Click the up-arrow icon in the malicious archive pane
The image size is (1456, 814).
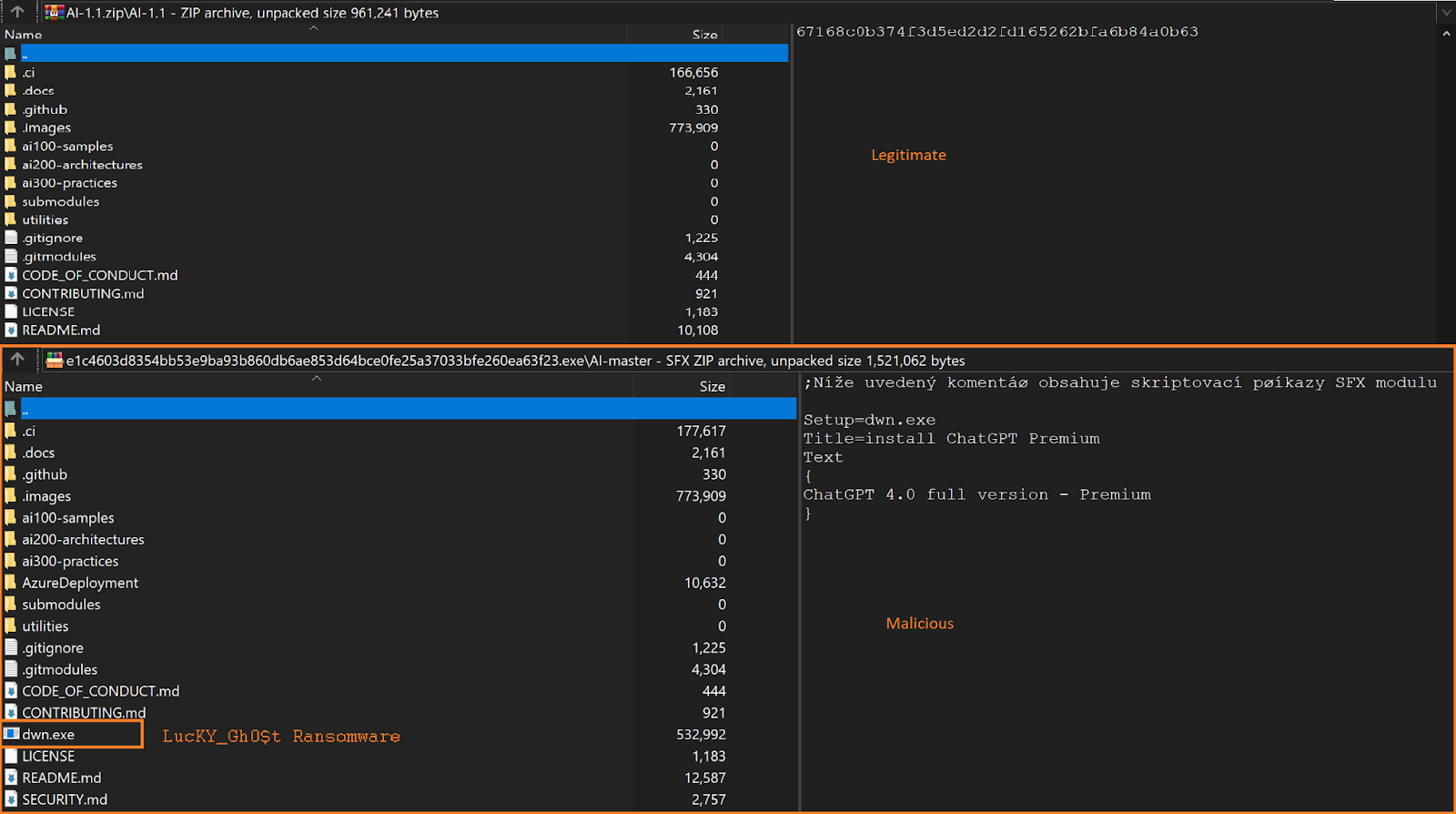coord(17,360)
